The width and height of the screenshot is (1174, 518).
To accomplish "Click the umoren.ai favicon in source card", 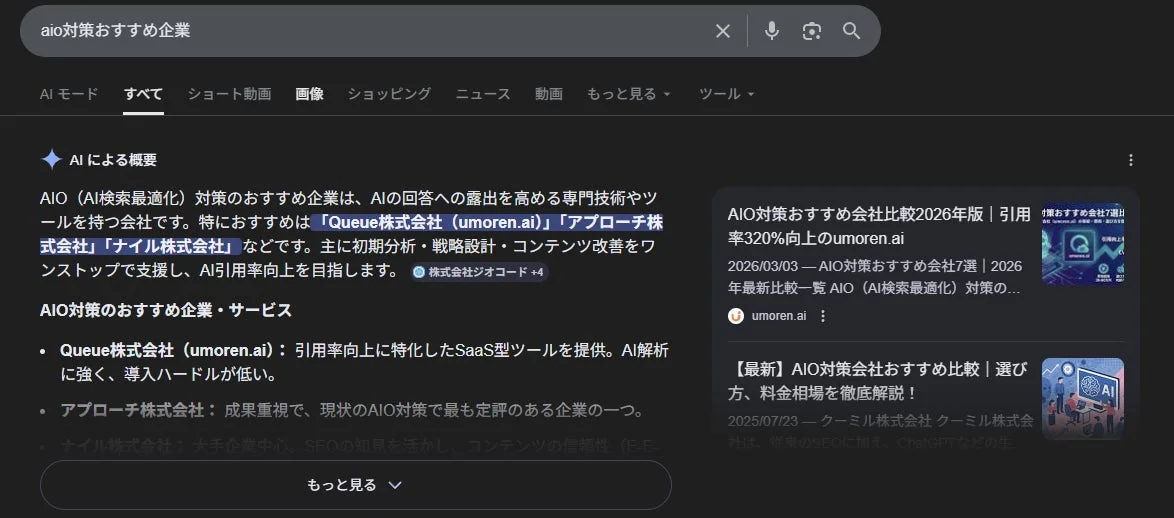I will [736, 316].
